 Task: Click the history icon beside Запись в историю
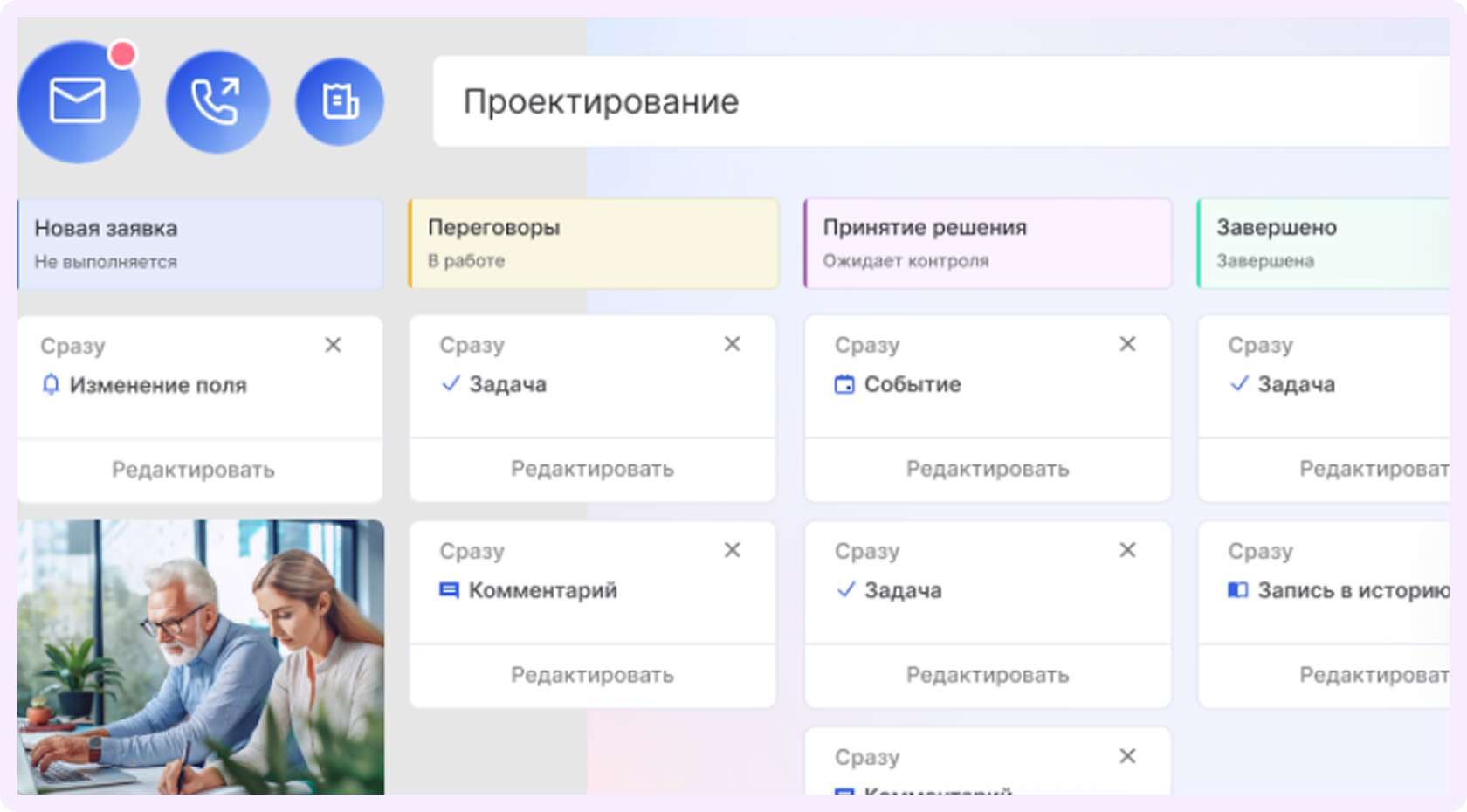(1237, 590)
